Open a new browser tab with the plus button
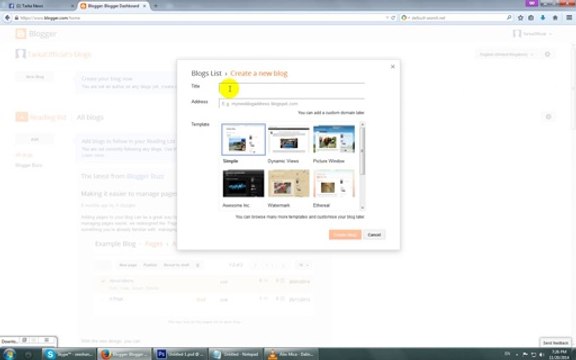 click(x=156, y=6)
